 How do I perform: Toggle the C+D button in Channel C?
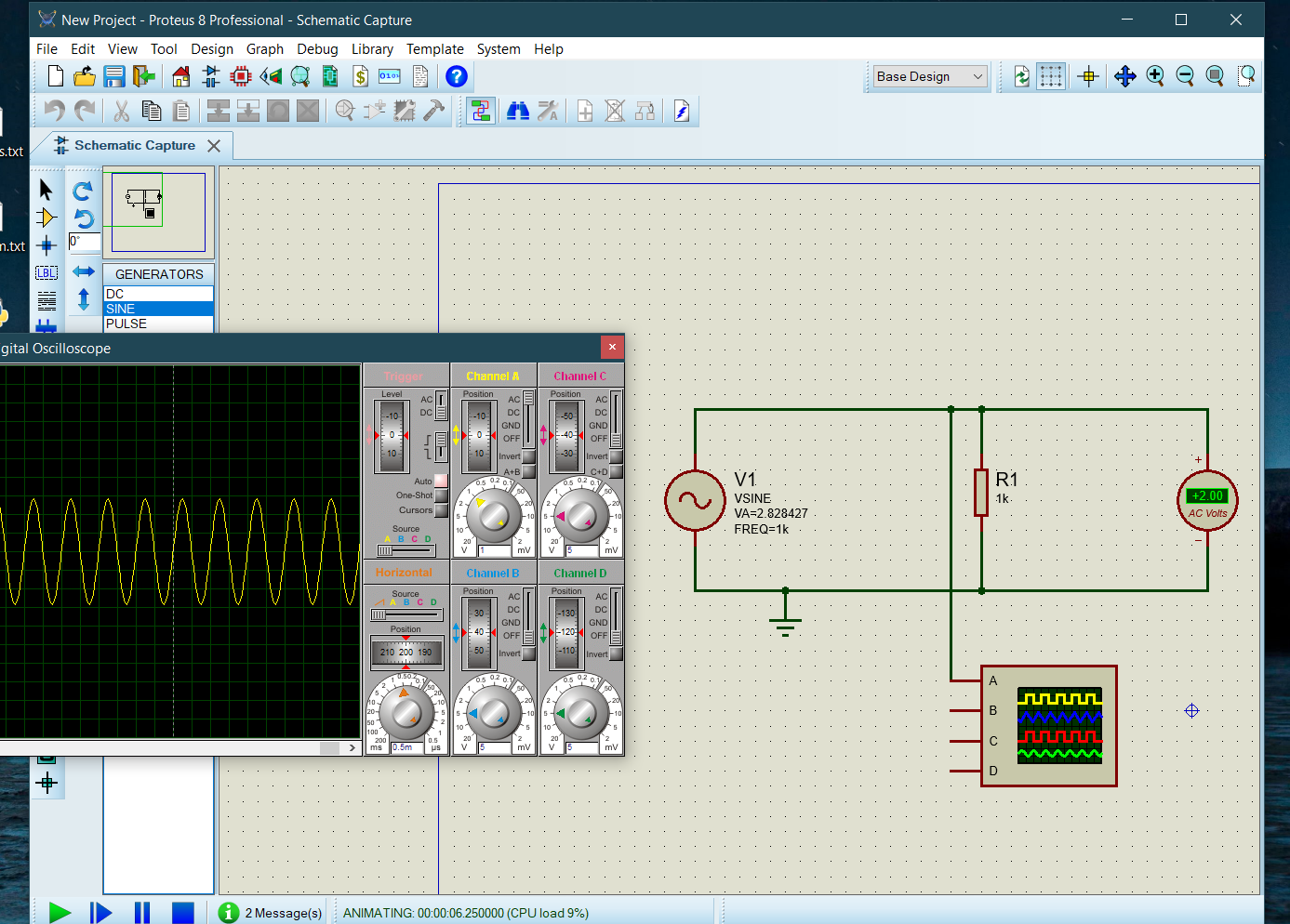pyautogui.click(x=616, y=471)
